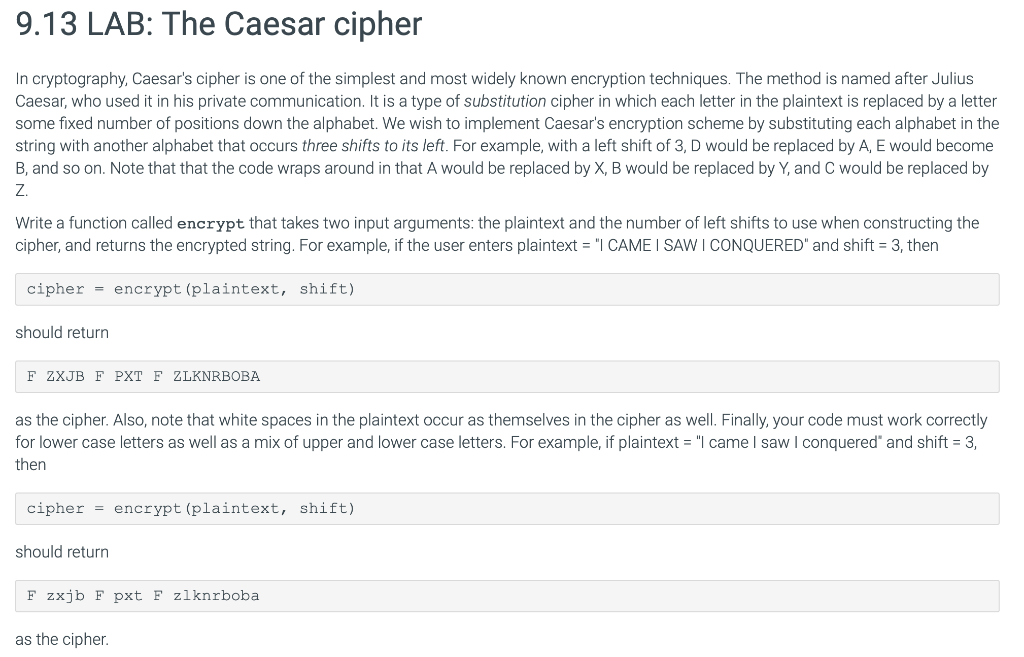The image size is (1024, 657).
Task: Click the bold 'encrypt' function name
Action: click(210, 224)
